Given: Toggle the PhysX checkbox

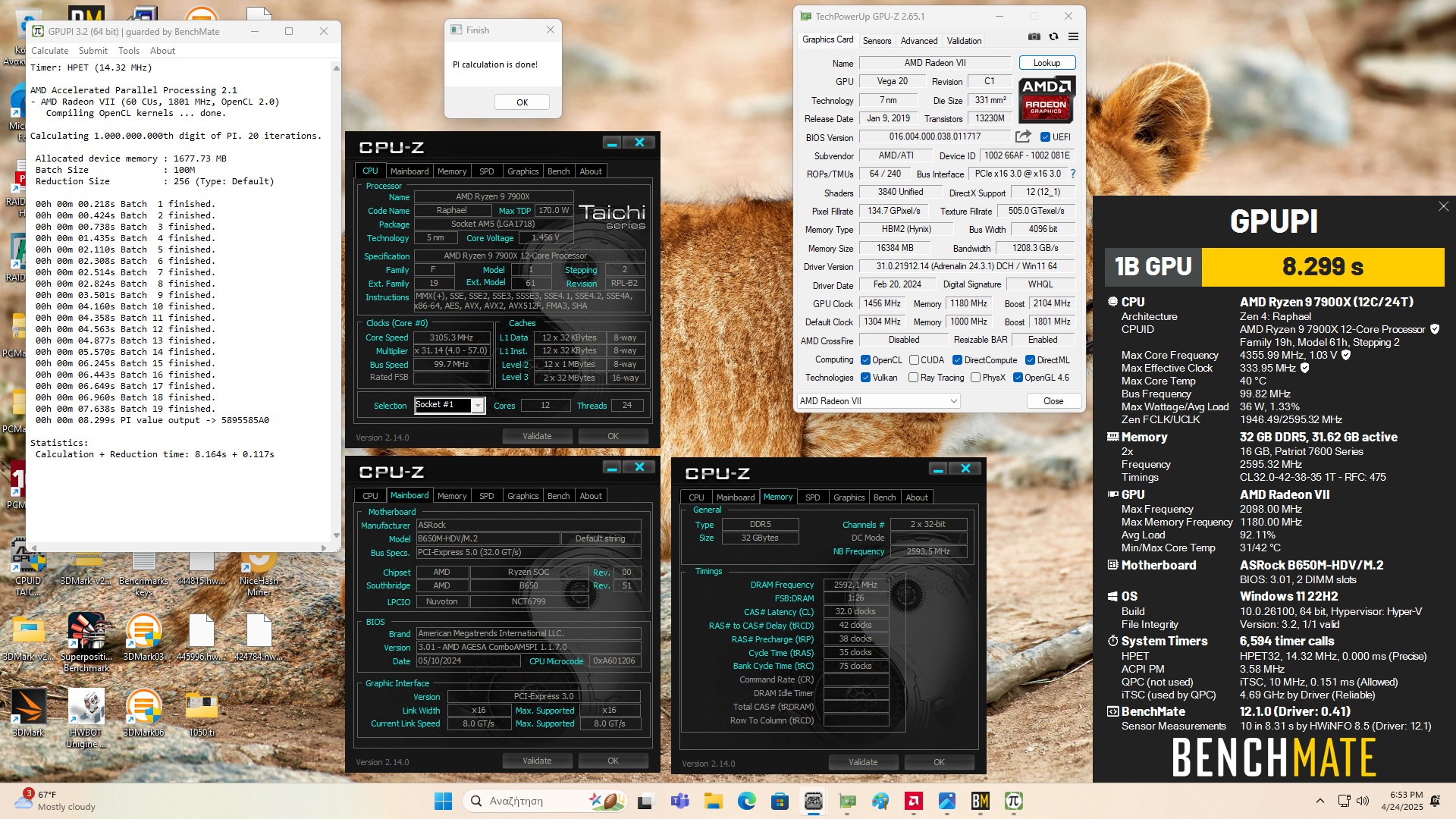Looking at the screenshot, I should pos(975,378).
